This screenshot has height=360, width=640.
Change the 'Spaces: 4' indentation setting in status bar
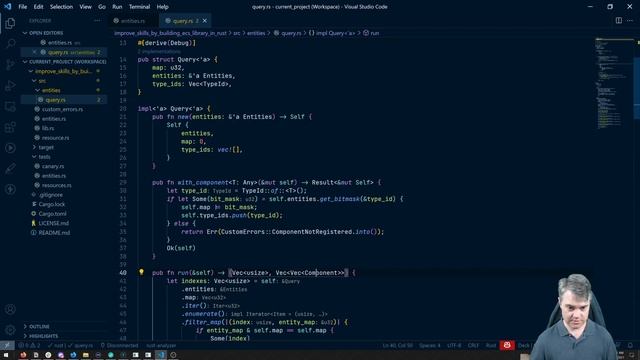(429, 345)
